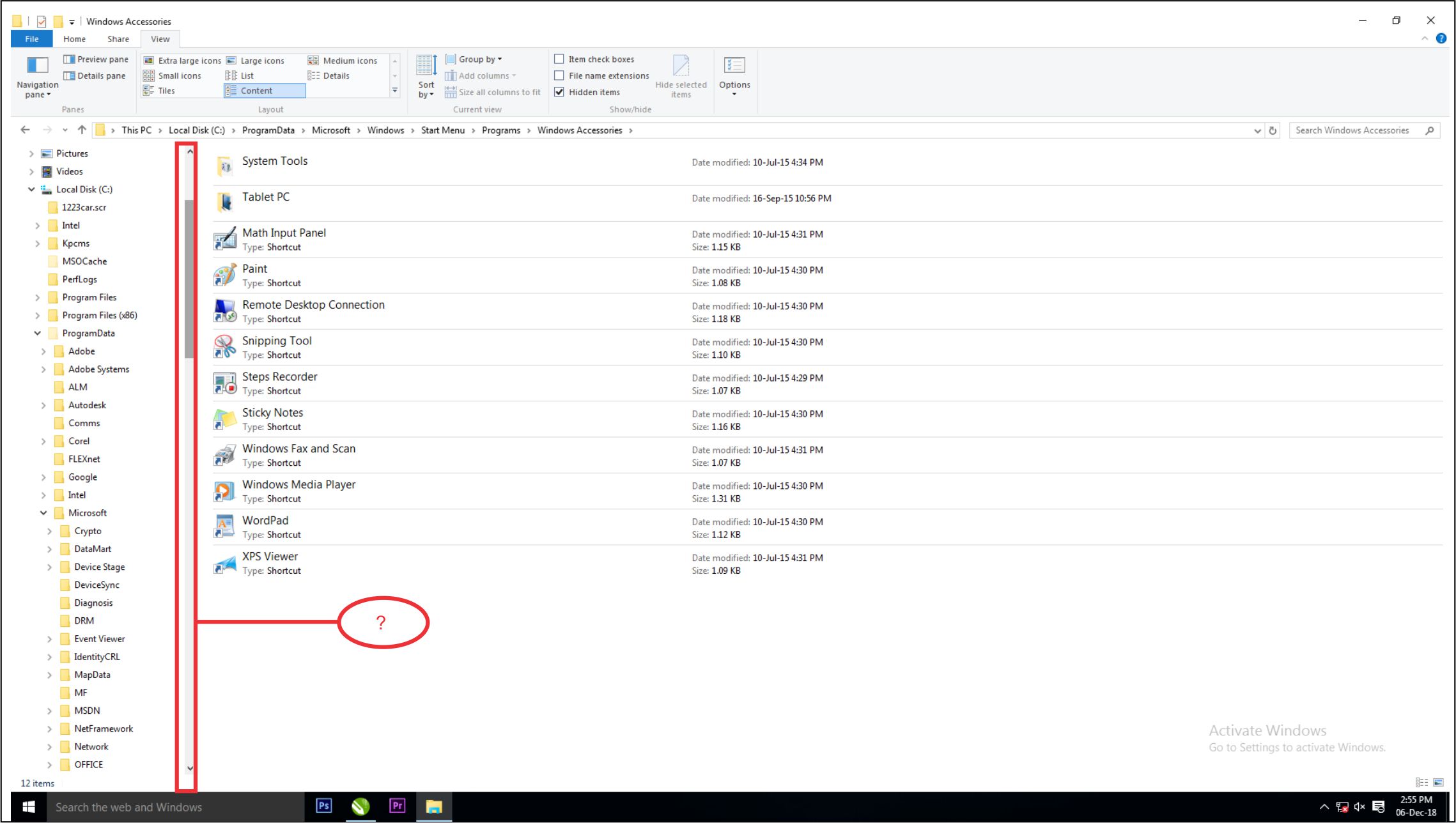Click the Search Windows Accessories field
The image size is (1456, 823).
pos(1352,130)
